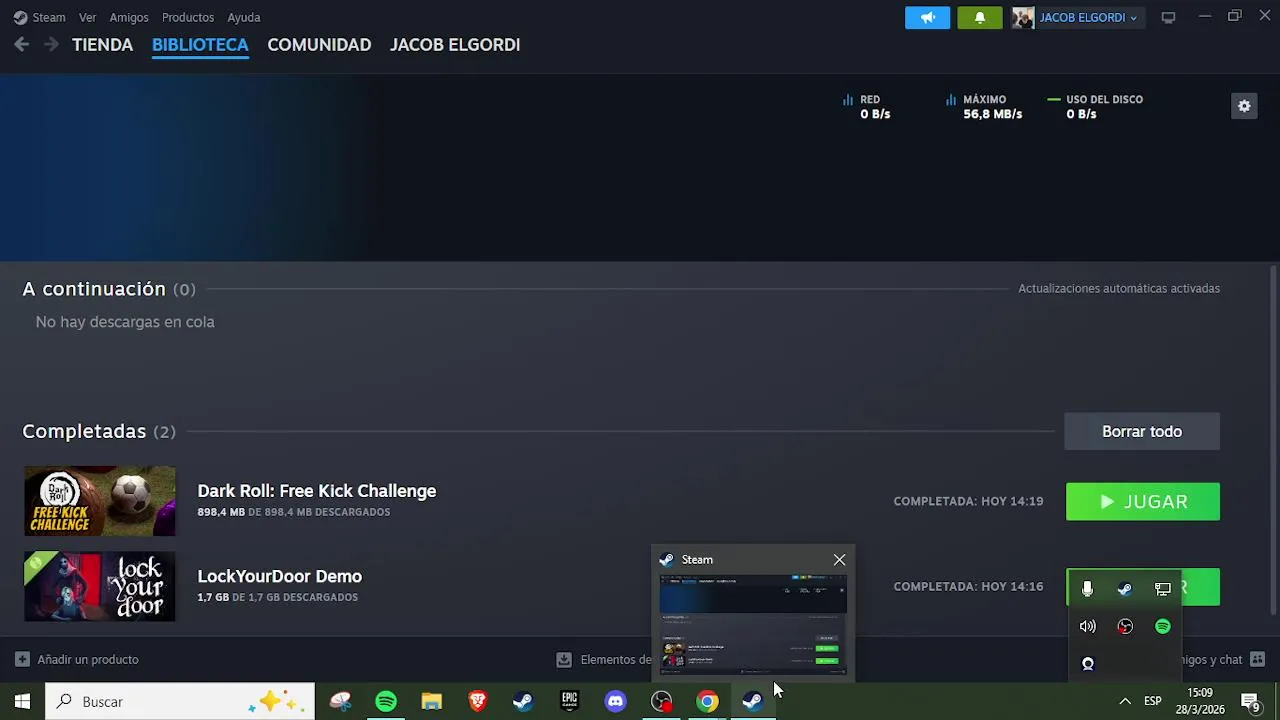Viewport: 1280px width, 720px height.
Task: Click the Steam icon in tray popup
Action: [1125, 589]
